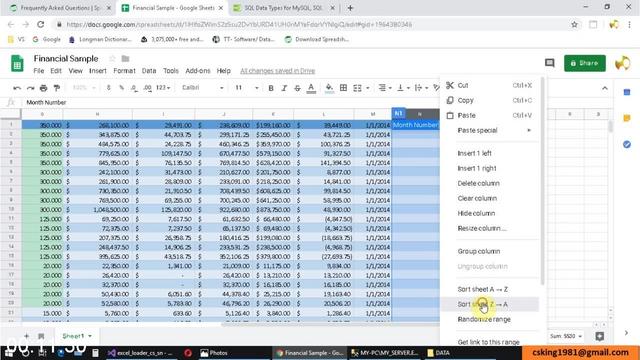Image resolution: width=640 pixels, height=360 pixels.
Task: Open the Calendar side panel icon
Action: [627, 92]
